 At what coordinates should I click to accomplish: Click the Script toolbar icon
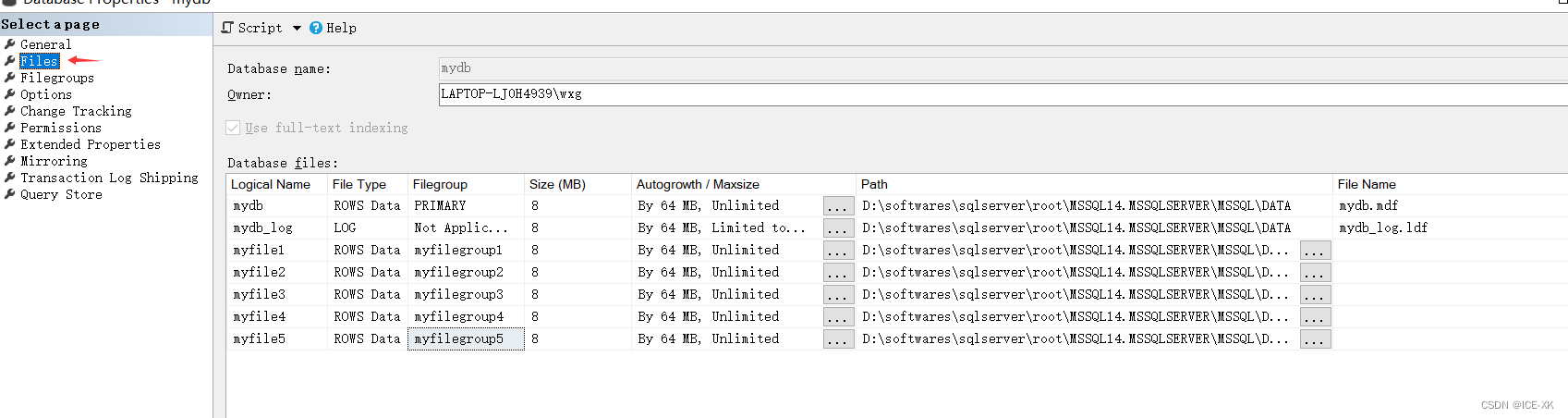point(227,28)
